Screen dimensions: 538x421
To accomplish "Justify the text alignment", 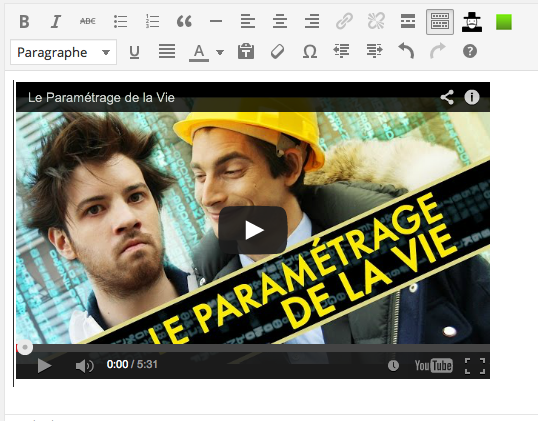I will click(x=167, y=51).
